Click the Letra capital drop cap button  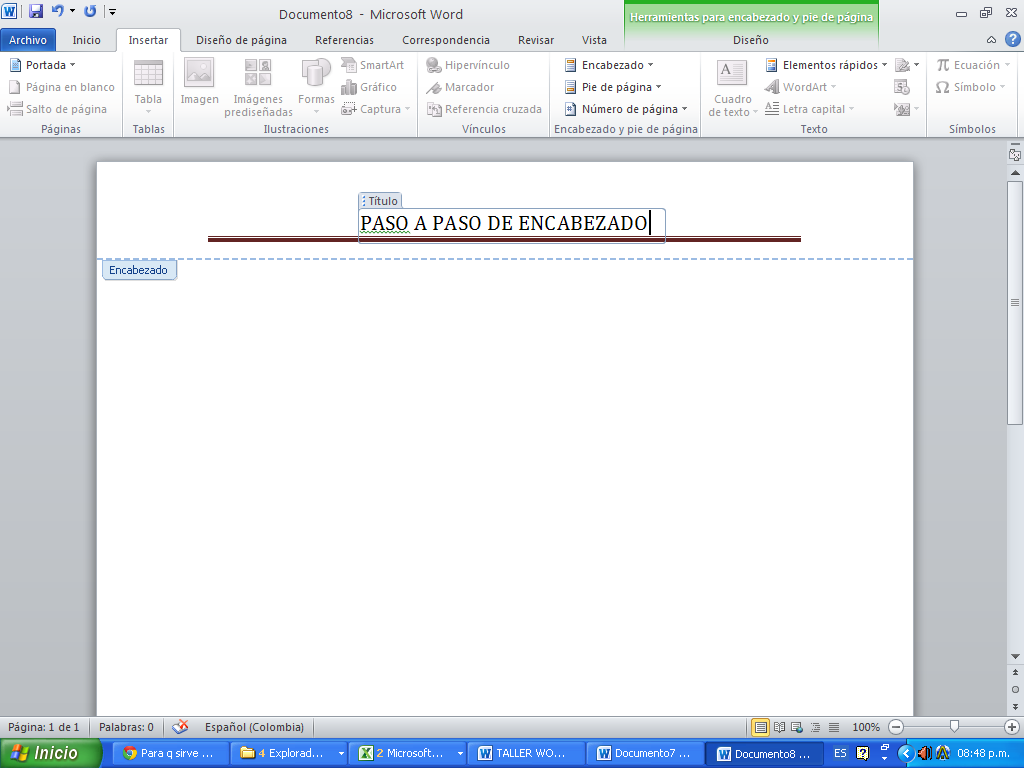(x=808, y=109)
